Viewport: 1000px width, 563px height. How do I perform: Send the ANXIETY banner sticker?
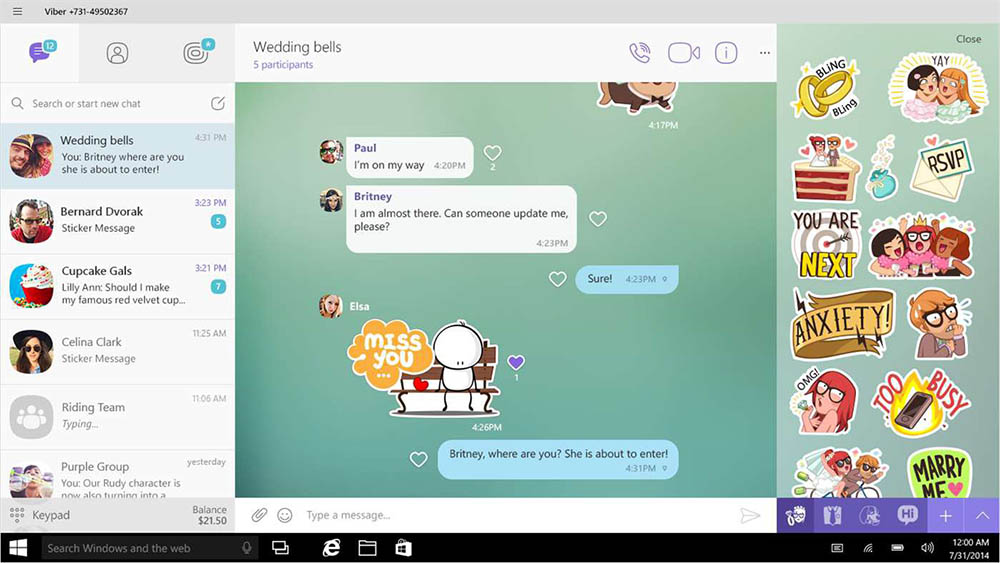842,324
